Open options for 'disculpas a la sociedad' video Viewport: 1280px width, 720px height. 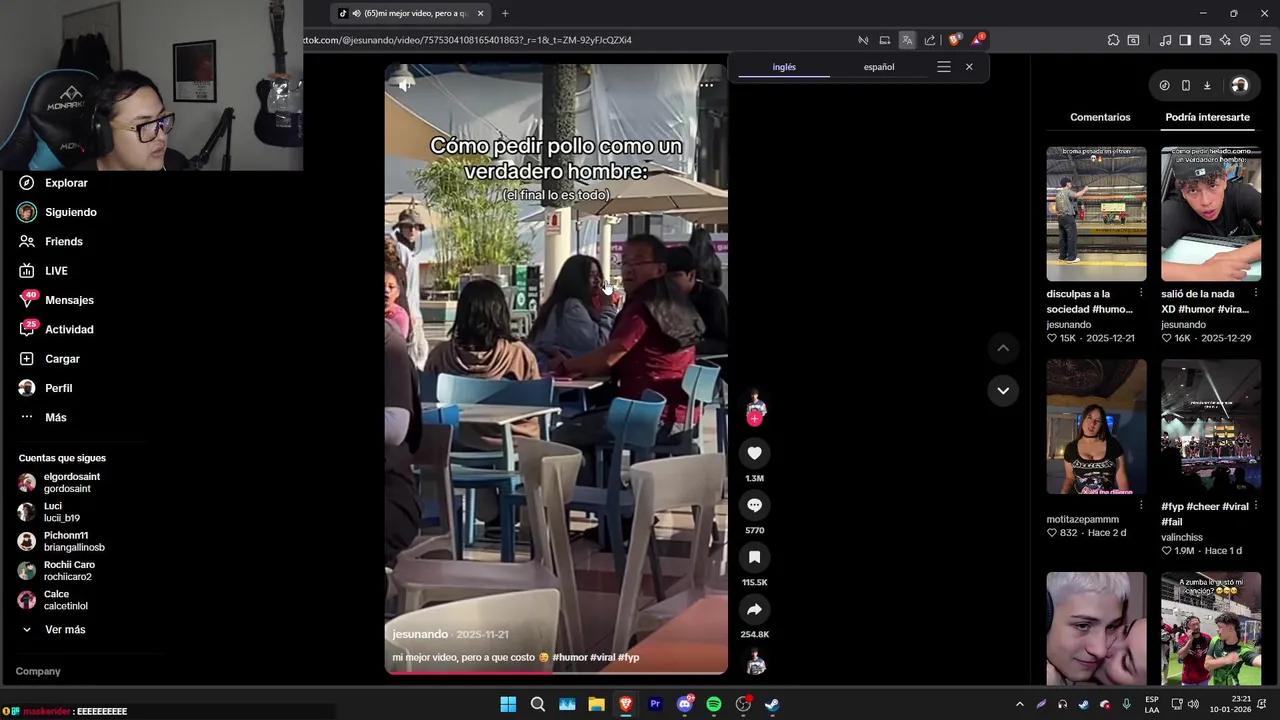click(1141, 293)
